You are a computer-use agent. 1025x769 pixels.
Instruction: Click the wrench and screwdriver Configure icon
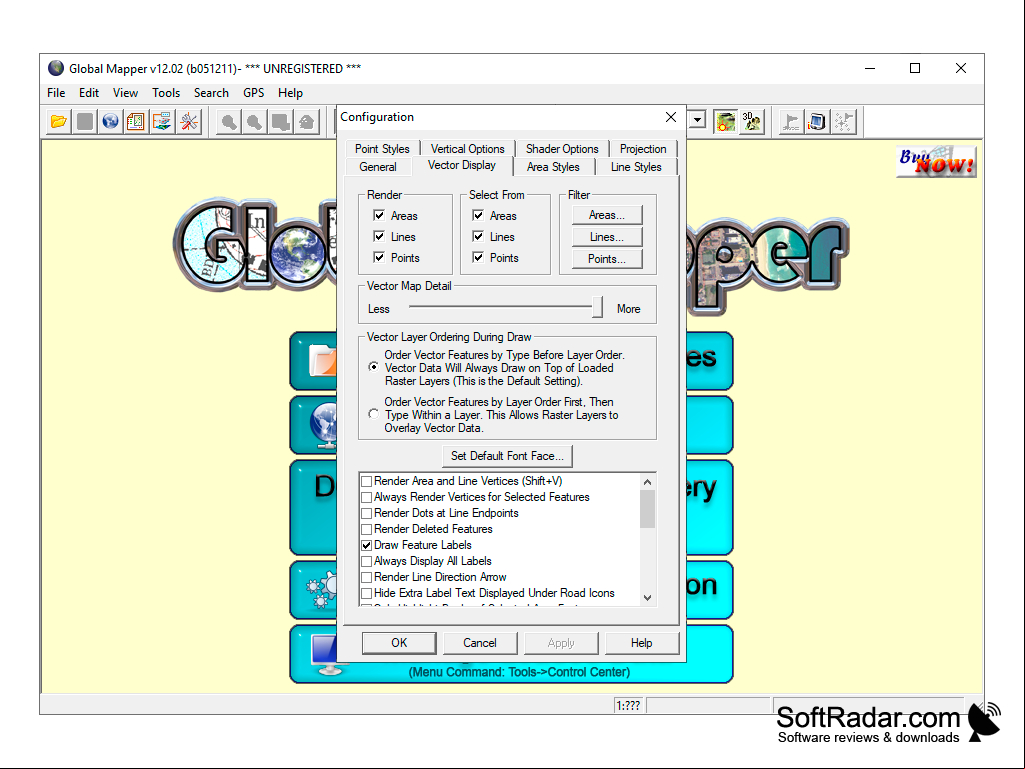[x=189, y=122]
